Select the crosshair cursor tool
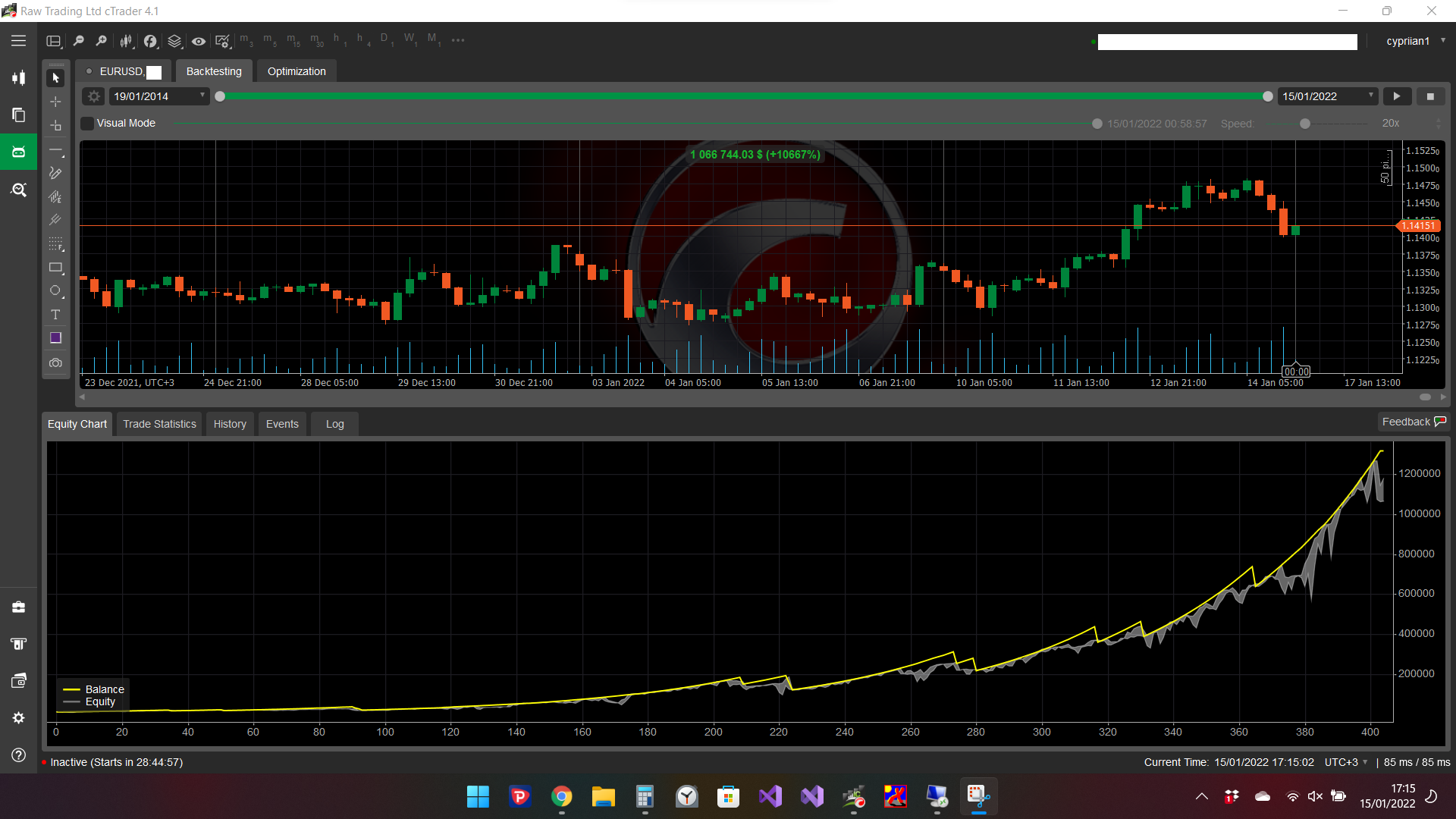Screen dimensions: 1456x819 point(55,102)
